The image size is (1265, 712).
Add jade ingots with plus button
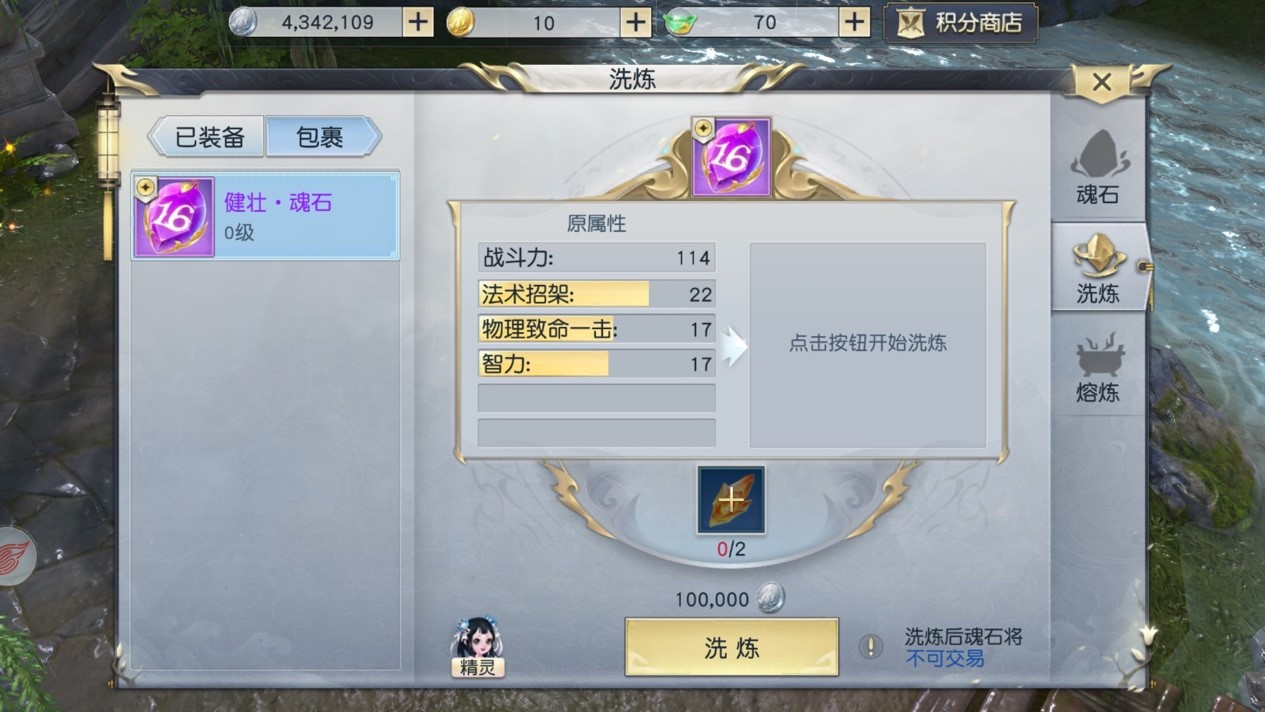click(x=854, y=22)
